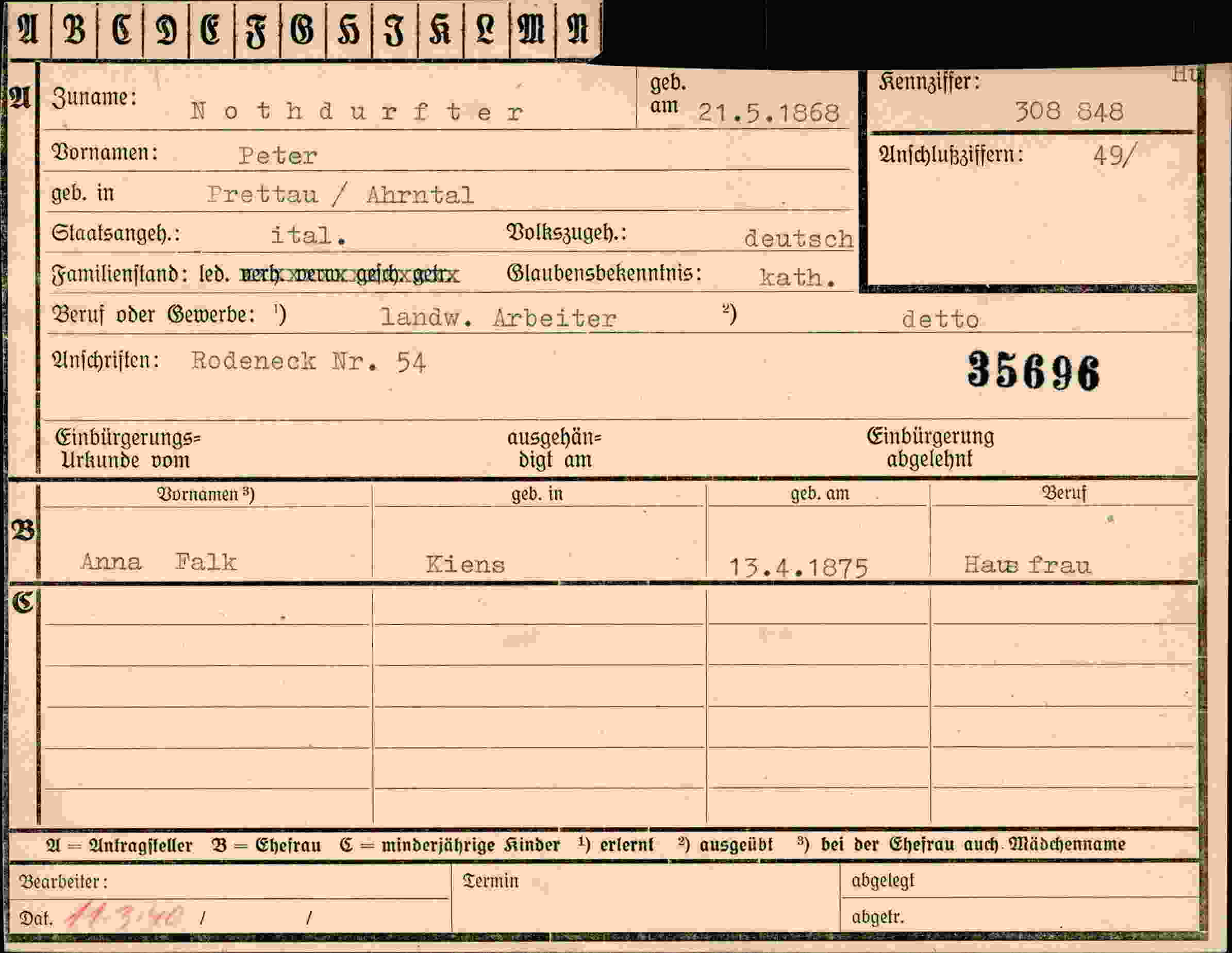This screenshot has width=1232, height=953.
Task: Click the Termin label
Action: pos(490,881)
